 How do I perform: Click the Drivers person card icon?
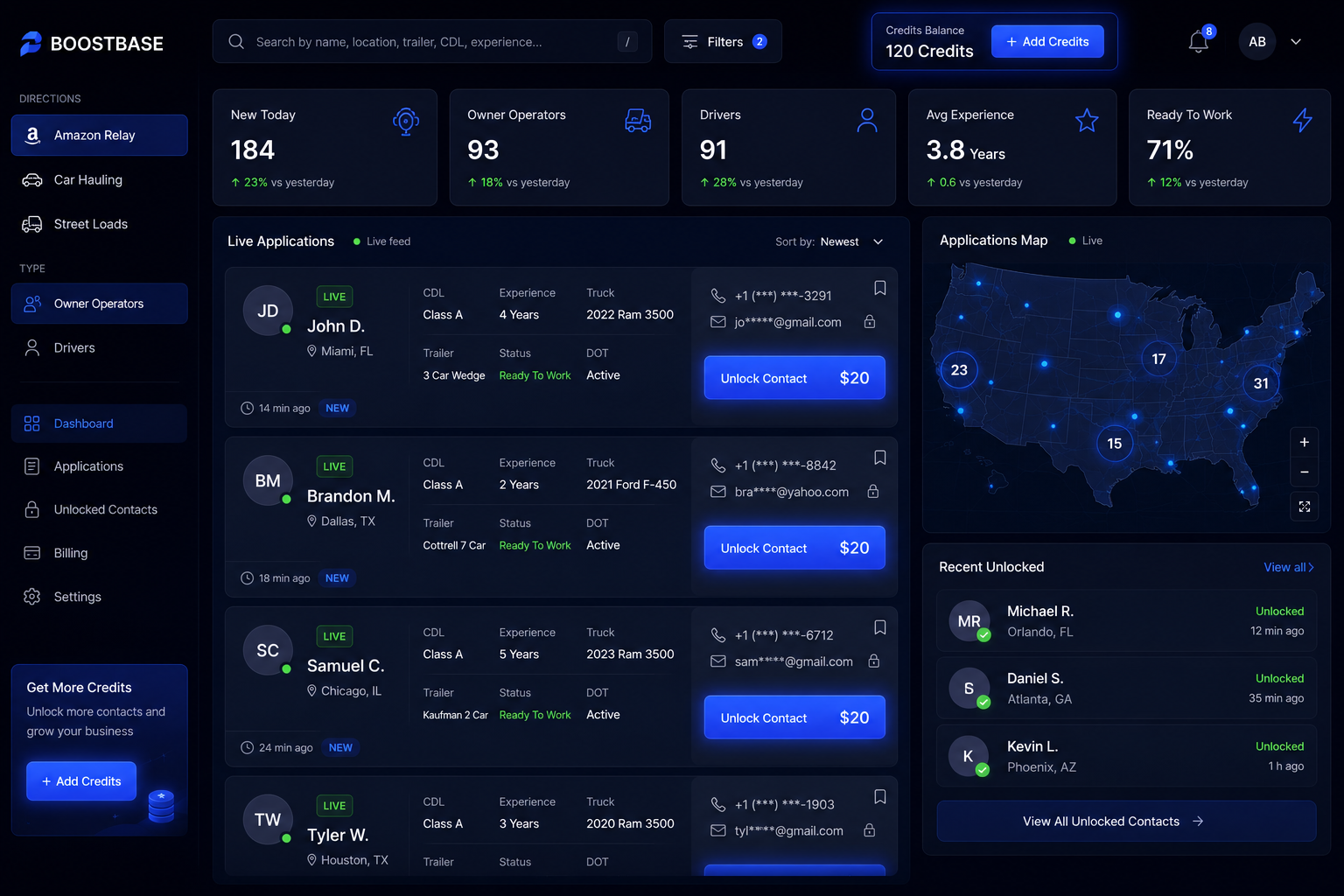(x=867, y=121)
